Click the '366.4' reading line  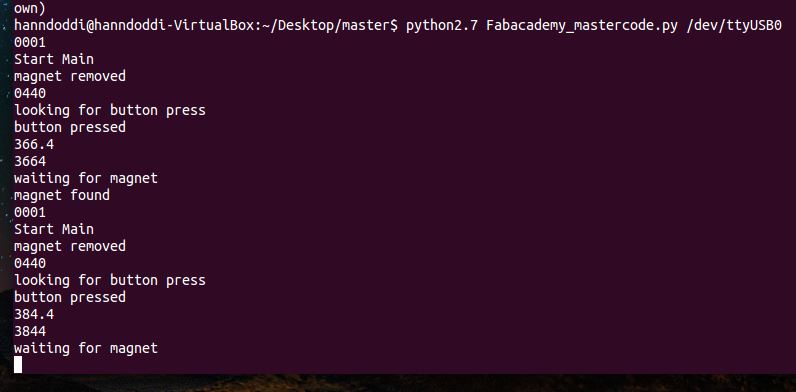34,144
